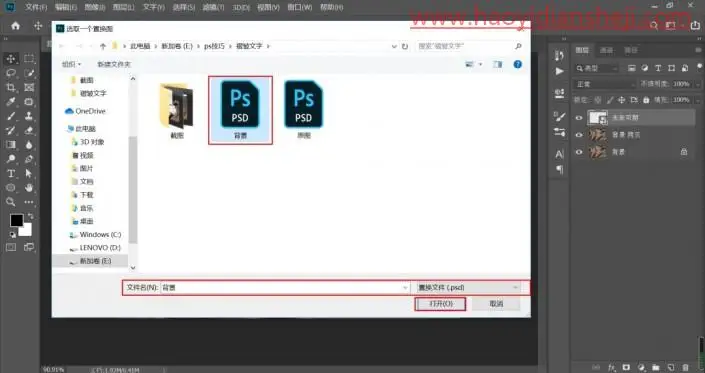Expand the file name history dropdown arrow
This screenshot has height=373, width=705.
(x=405, y=288)
